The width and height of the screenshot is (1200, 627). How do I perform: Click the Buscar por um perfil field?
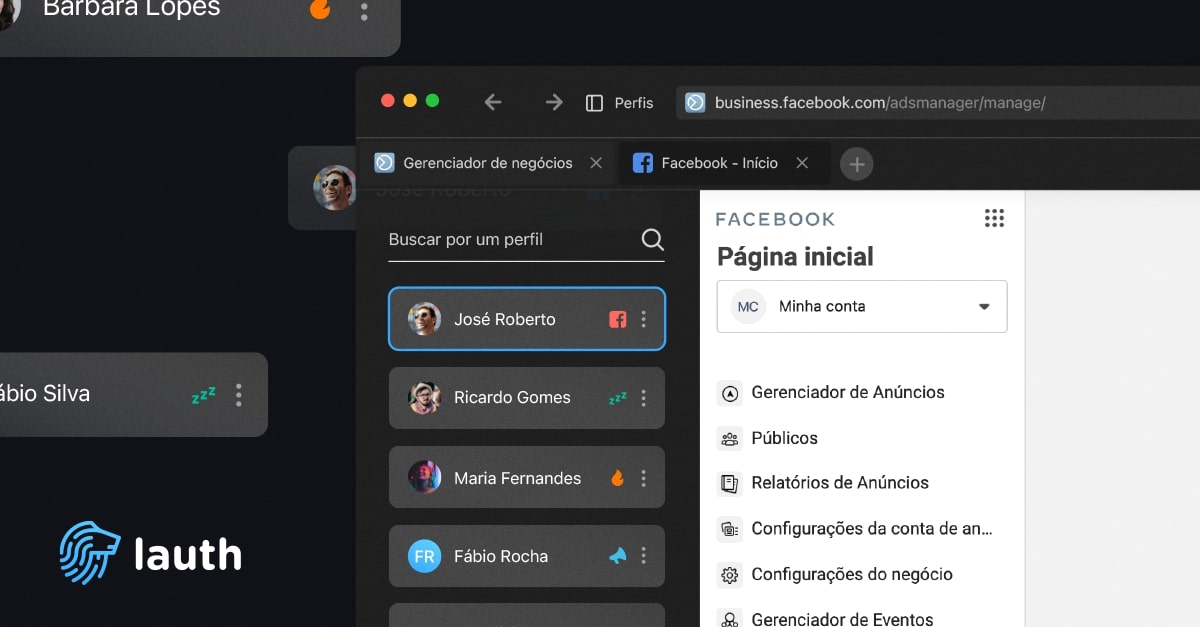(x=510, y=240)
